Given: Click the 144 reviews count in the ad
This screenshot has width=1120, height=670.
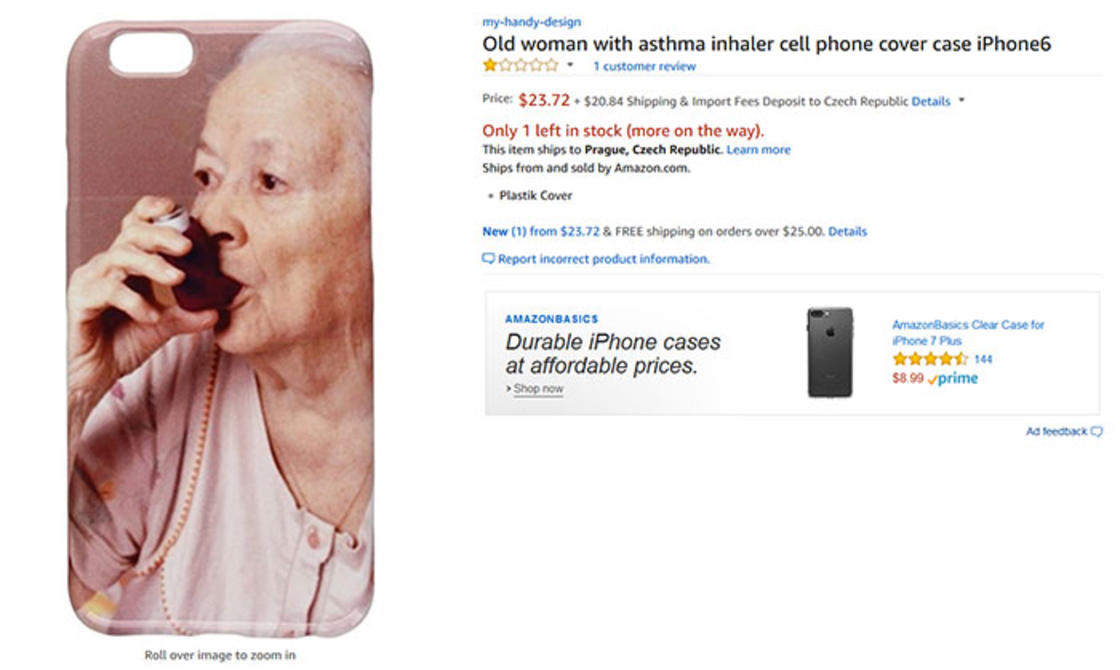Looking at the screenshot, I should point(983,359).
